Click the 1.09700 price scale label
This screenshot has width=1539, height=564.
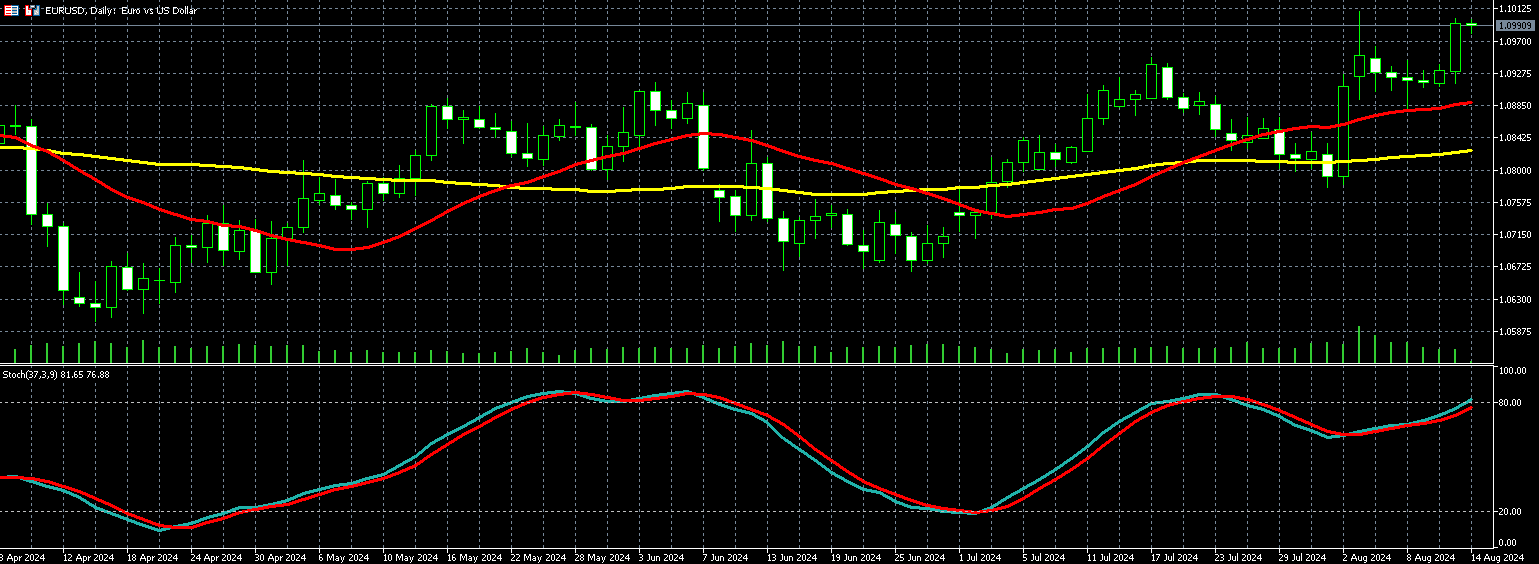[x=1515, y=42]
